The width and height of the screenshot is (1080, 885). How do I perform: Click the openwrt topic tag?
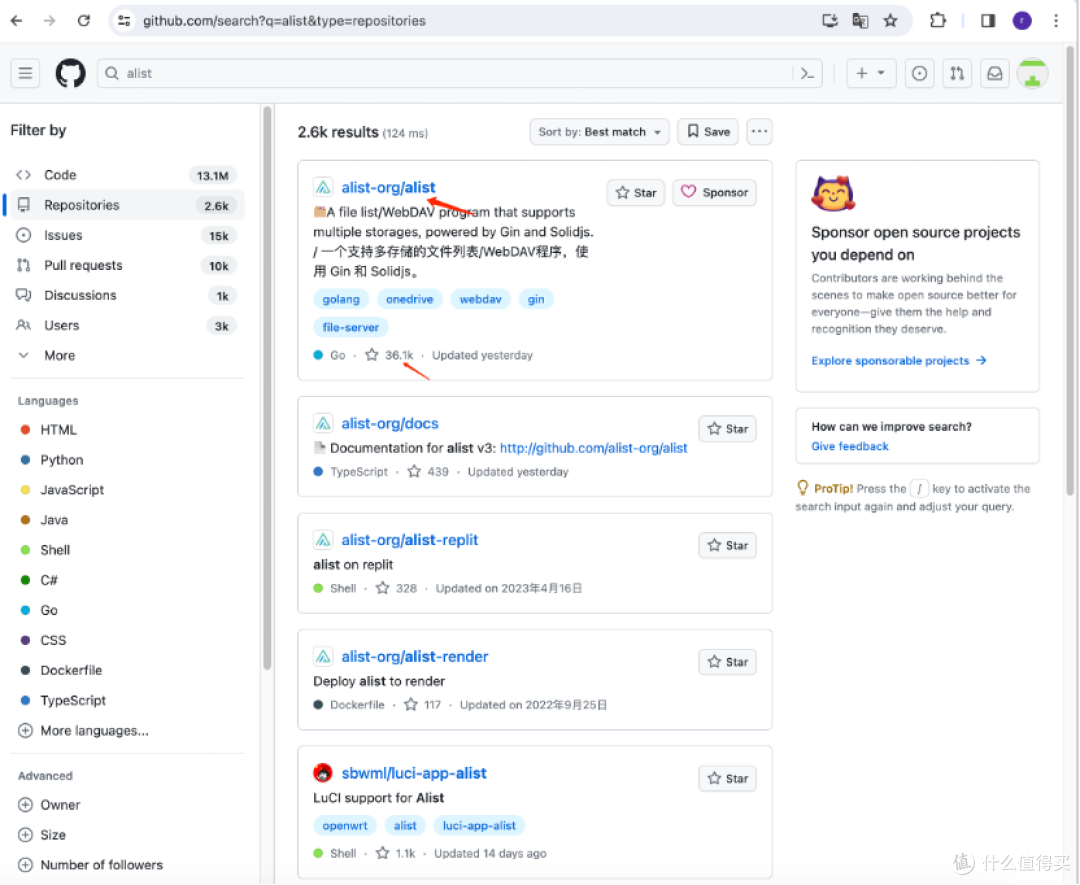(344, 825)
